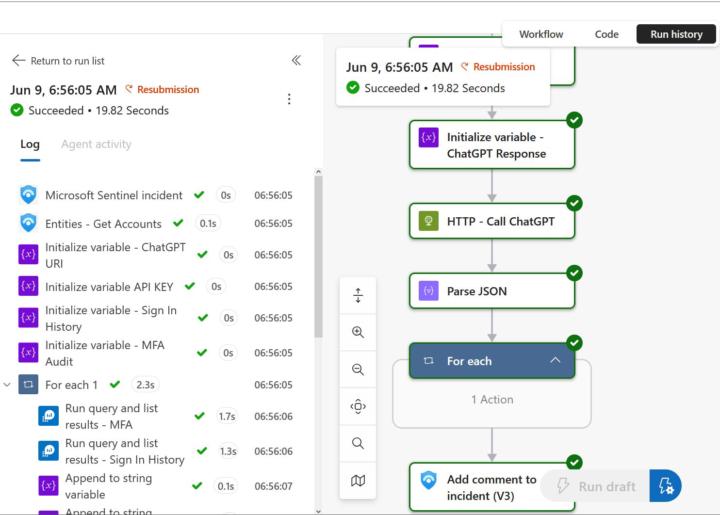Switch to the Code tab
720x515 pixels.
coord(607,34)
